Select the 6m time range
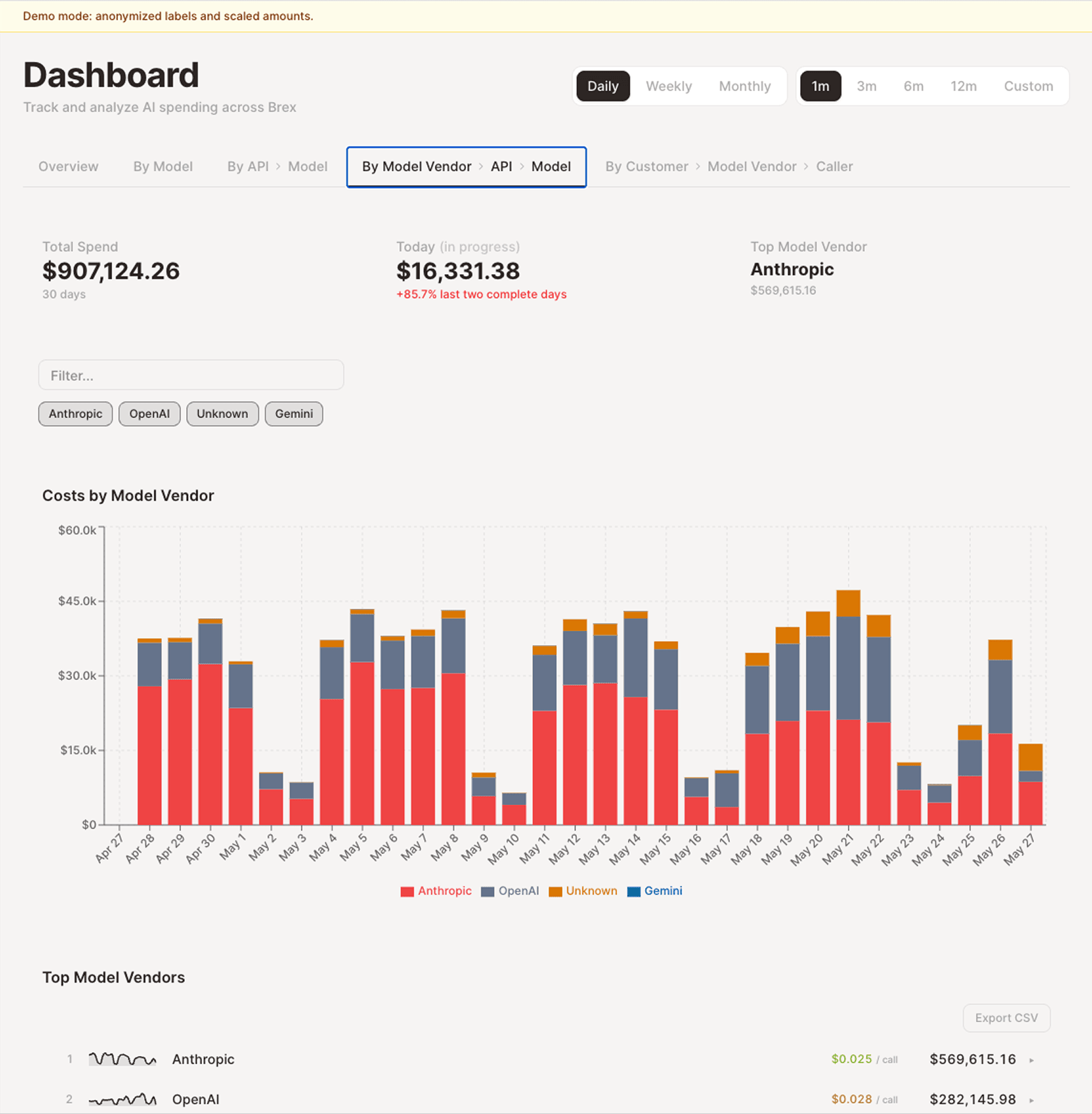1092x1114 pixels. (x=913, y=86)
